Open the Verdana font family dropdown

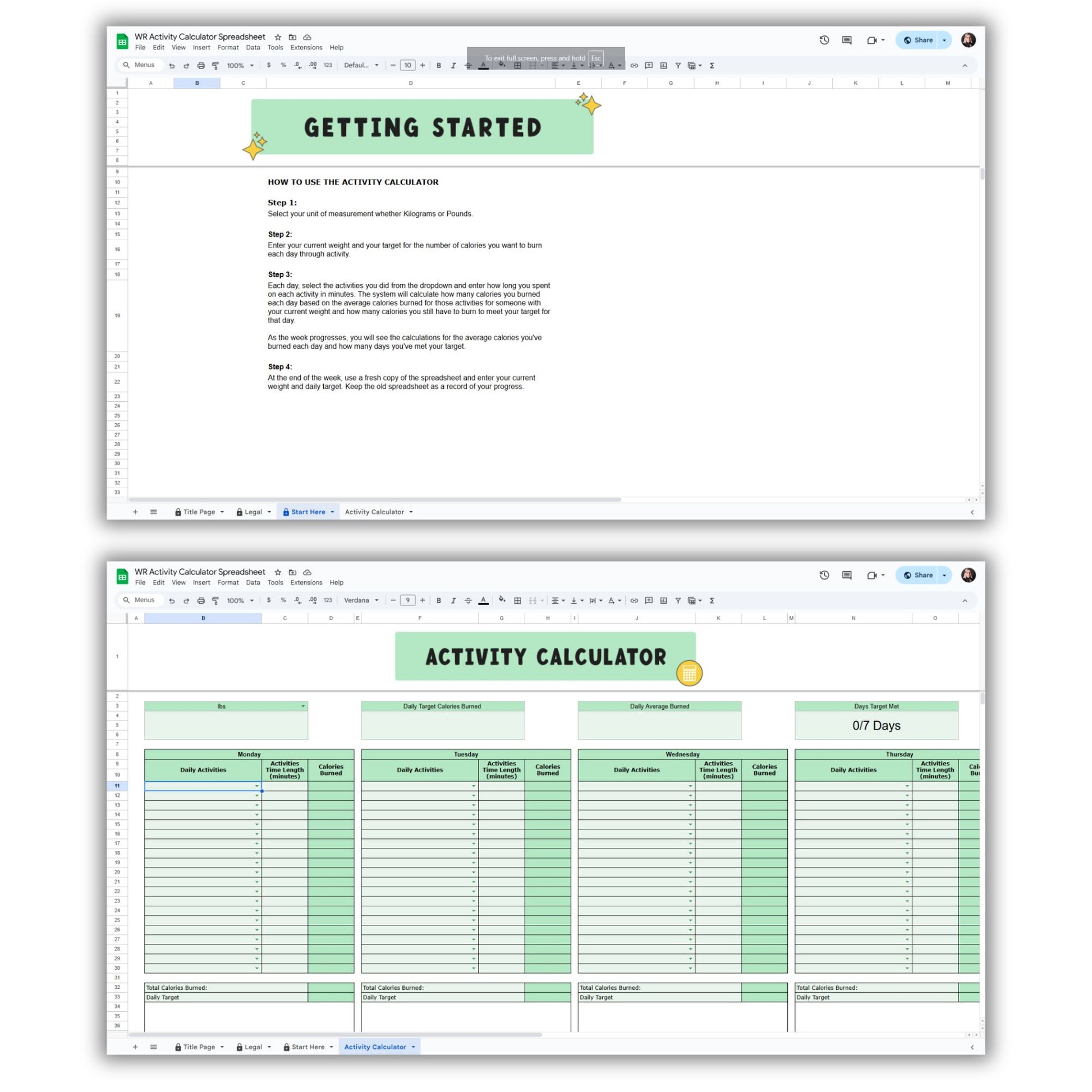(x=361, y=600)
